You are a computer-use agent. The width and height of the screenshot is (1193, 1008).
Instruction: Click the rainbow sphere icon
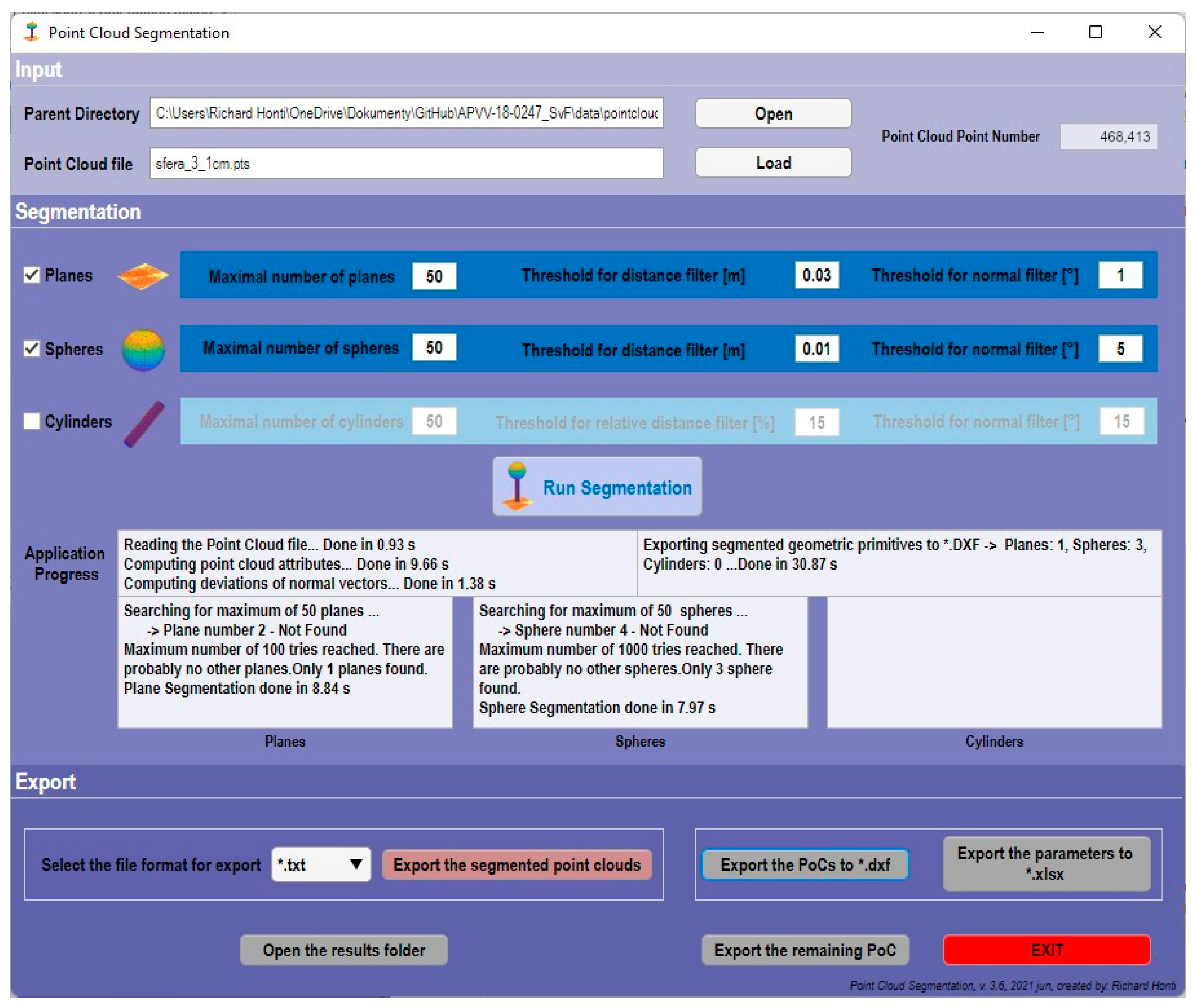(x=143, y=350)
